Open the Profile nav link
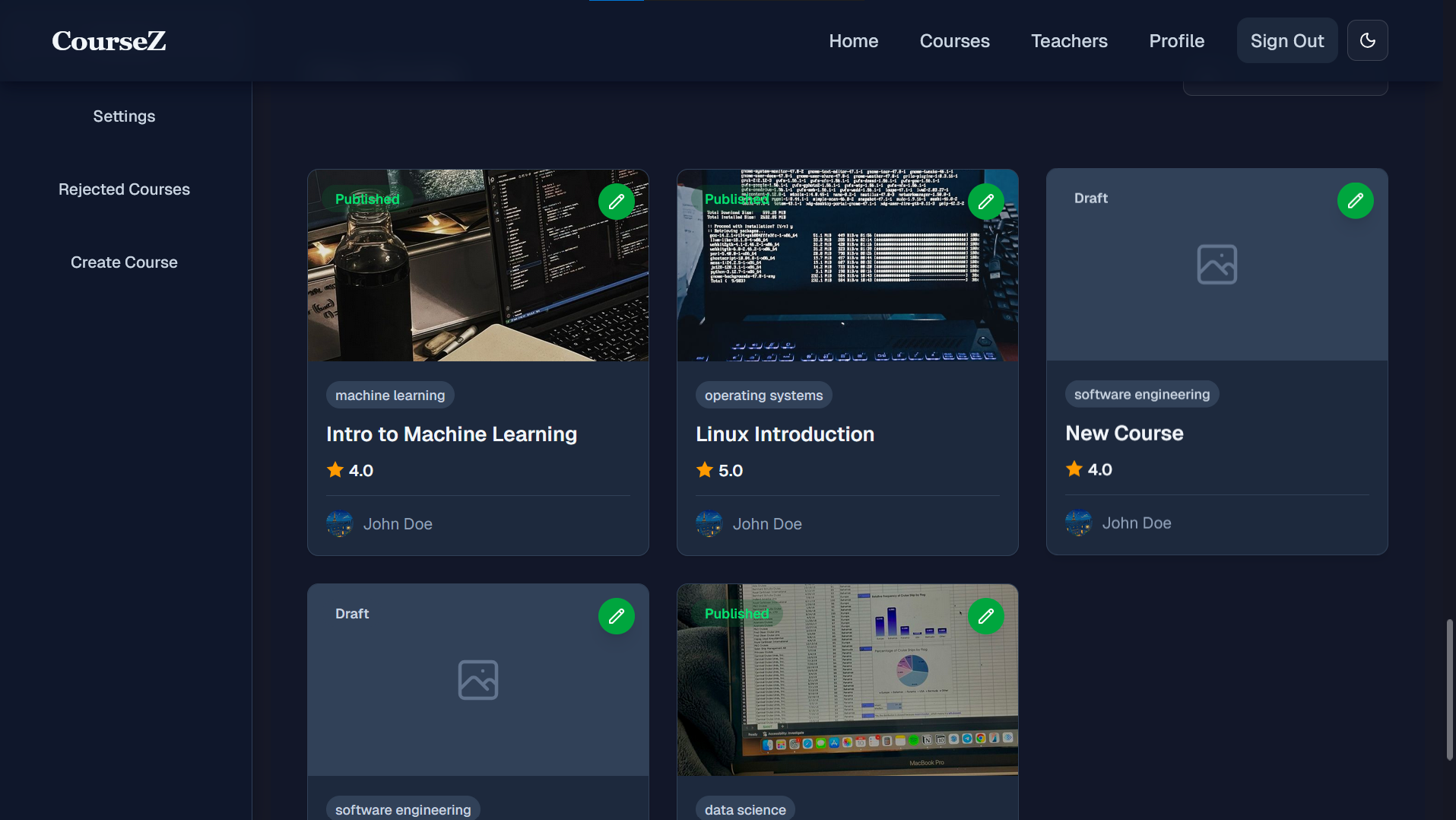The height and width of the screenshot is (820, 1456). pos(1176,41)
